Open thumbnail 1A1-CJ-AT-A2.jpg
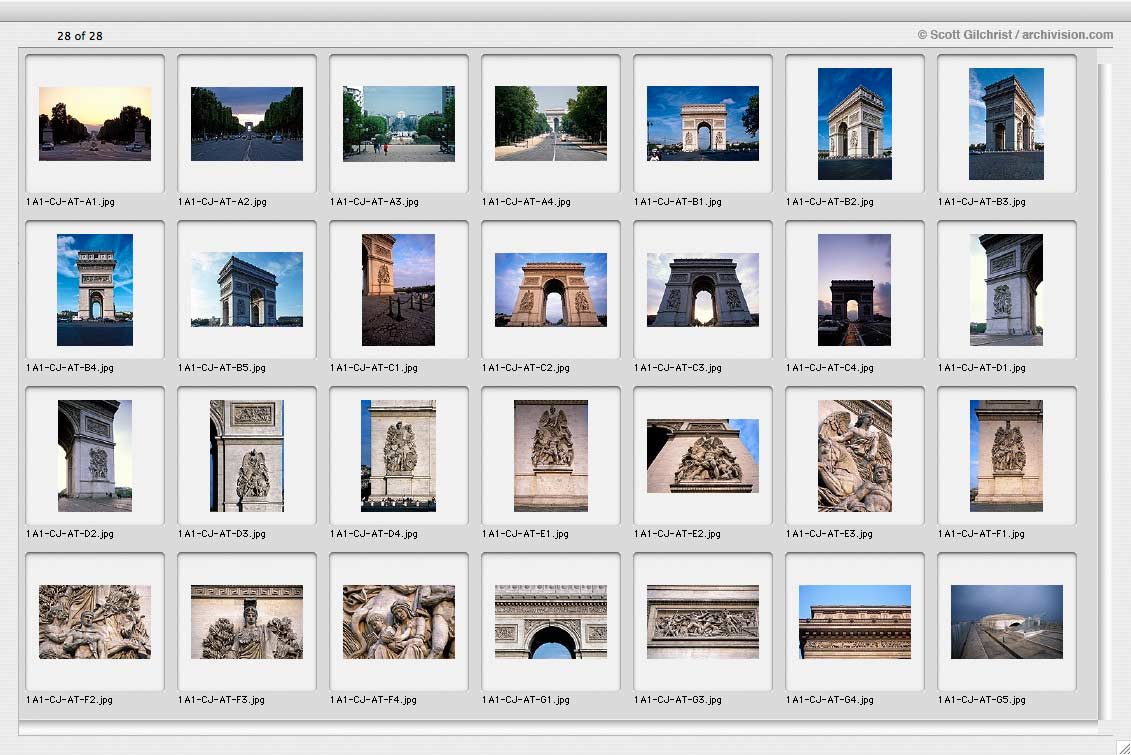The height and width of the screenshot is (755, 1131). pyautogui.click(x=247, y=123)
